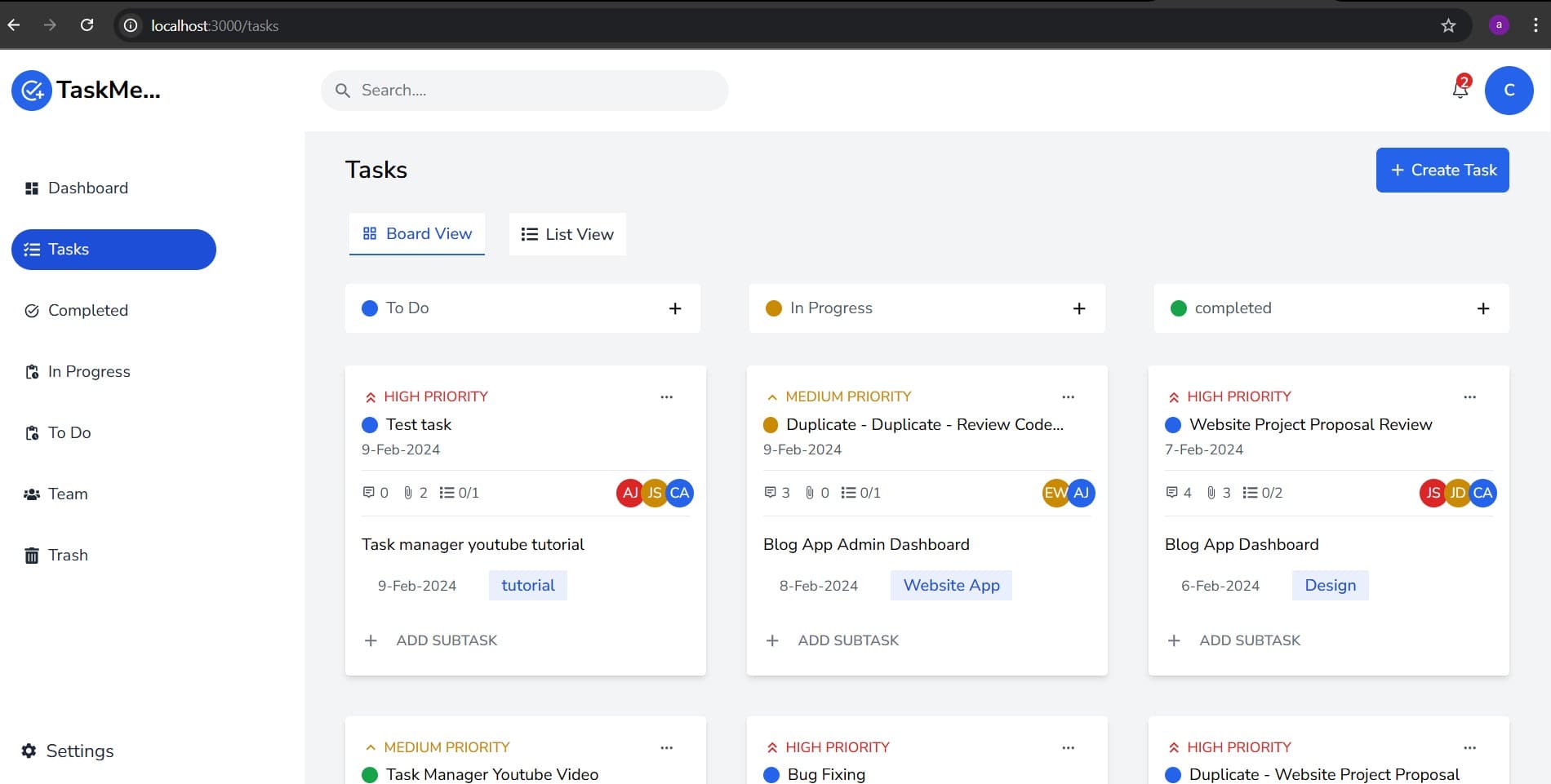Open the options menu on Test task card

667,396
